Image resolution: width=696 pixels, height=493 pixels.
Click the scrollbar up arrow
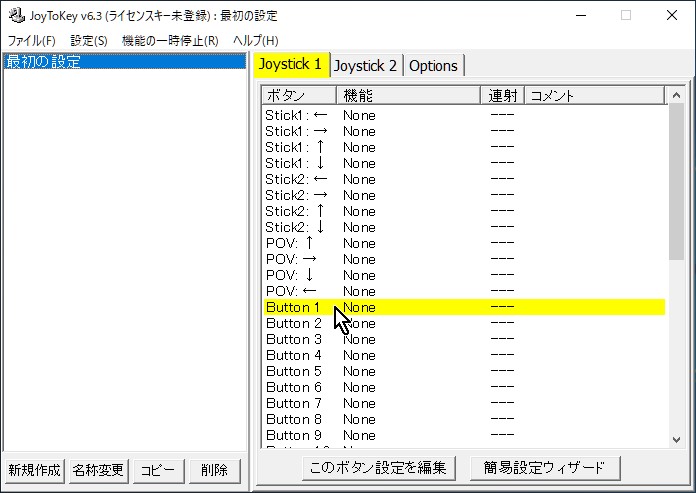point(676,95)
